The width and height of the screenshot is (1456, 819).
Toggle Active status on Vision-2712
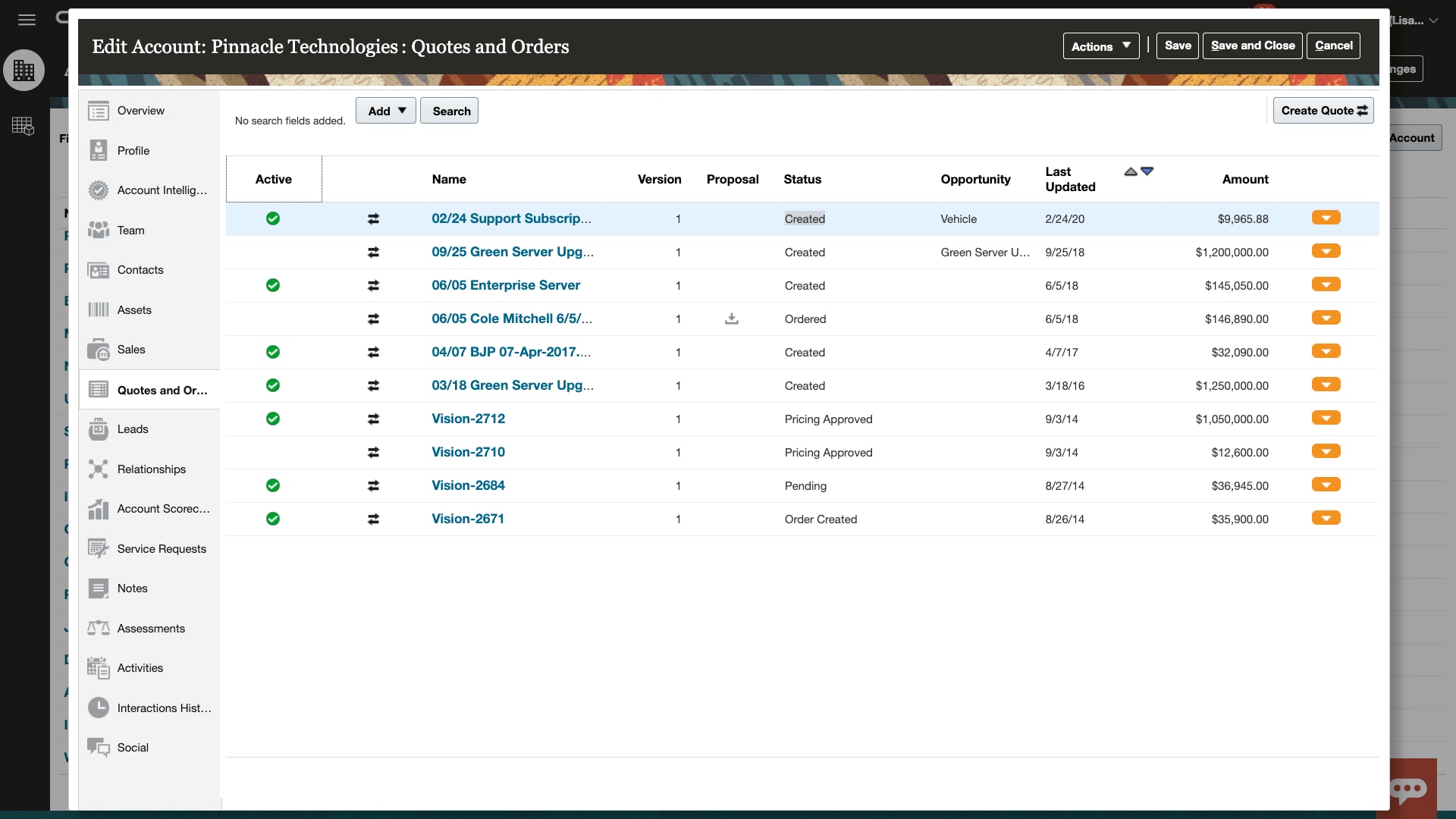tap(273, 419)
